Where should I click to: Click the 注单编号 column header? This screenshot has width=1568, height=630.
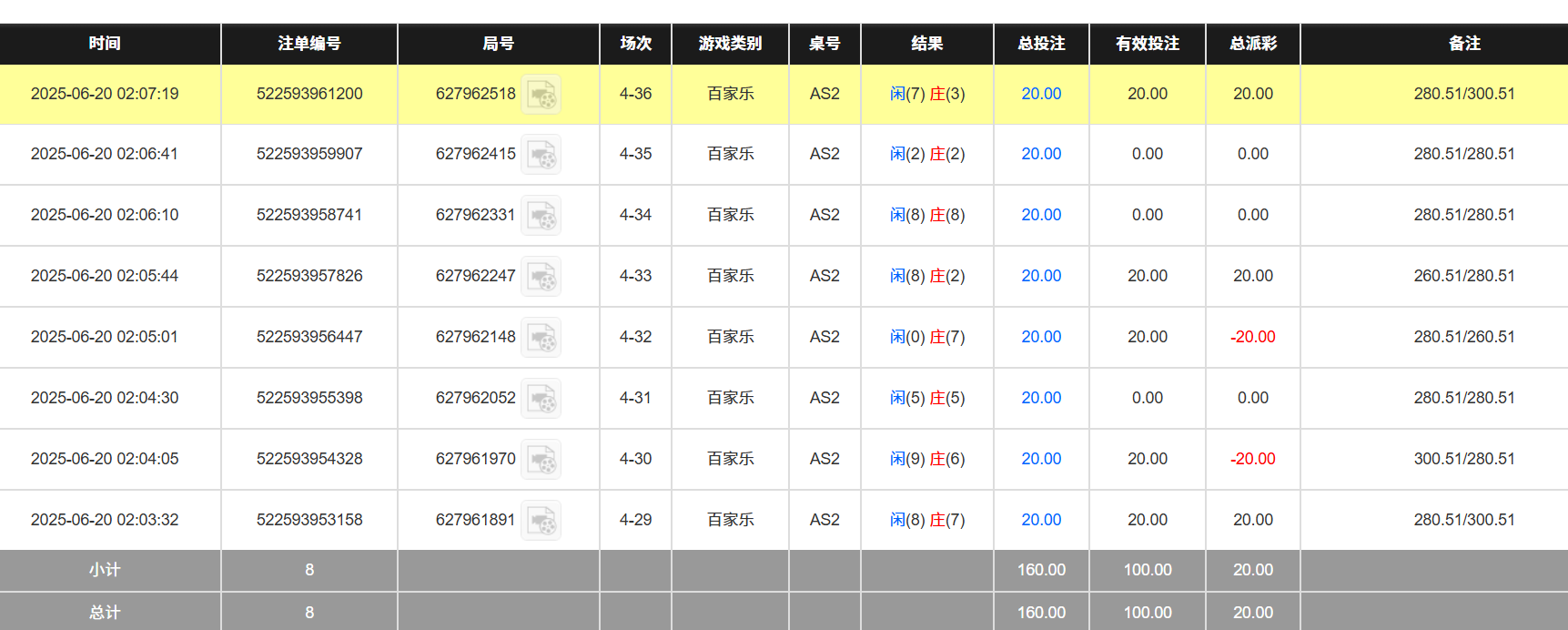(x=309, y=44)
